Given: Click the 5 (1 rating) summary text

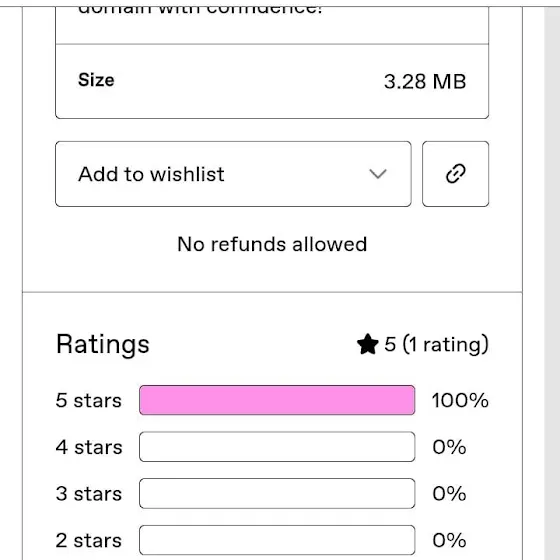Looking at the screenshot, I should pos(436,344).
